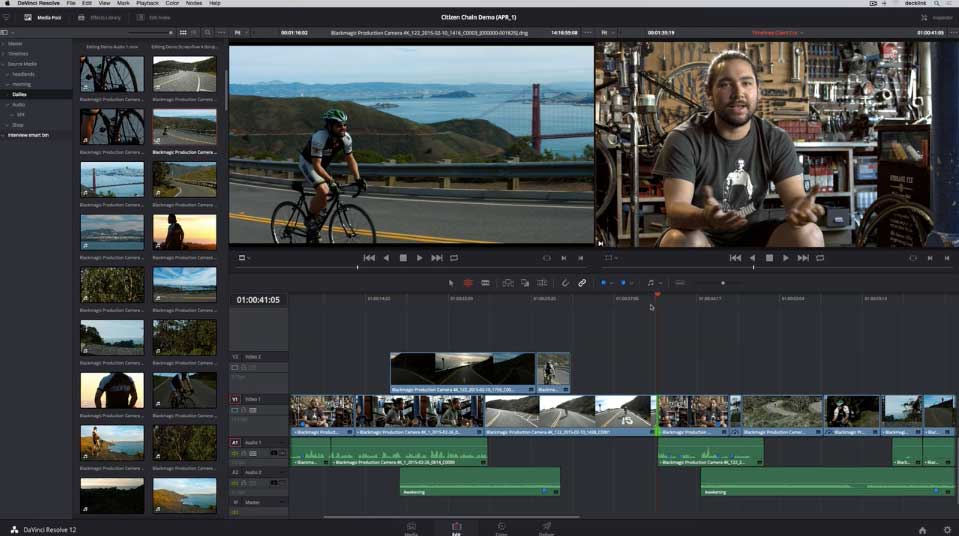Open project settings gear icon
Image resolution: width=959 pixels, height=536 pixels.
coord(947,530)
